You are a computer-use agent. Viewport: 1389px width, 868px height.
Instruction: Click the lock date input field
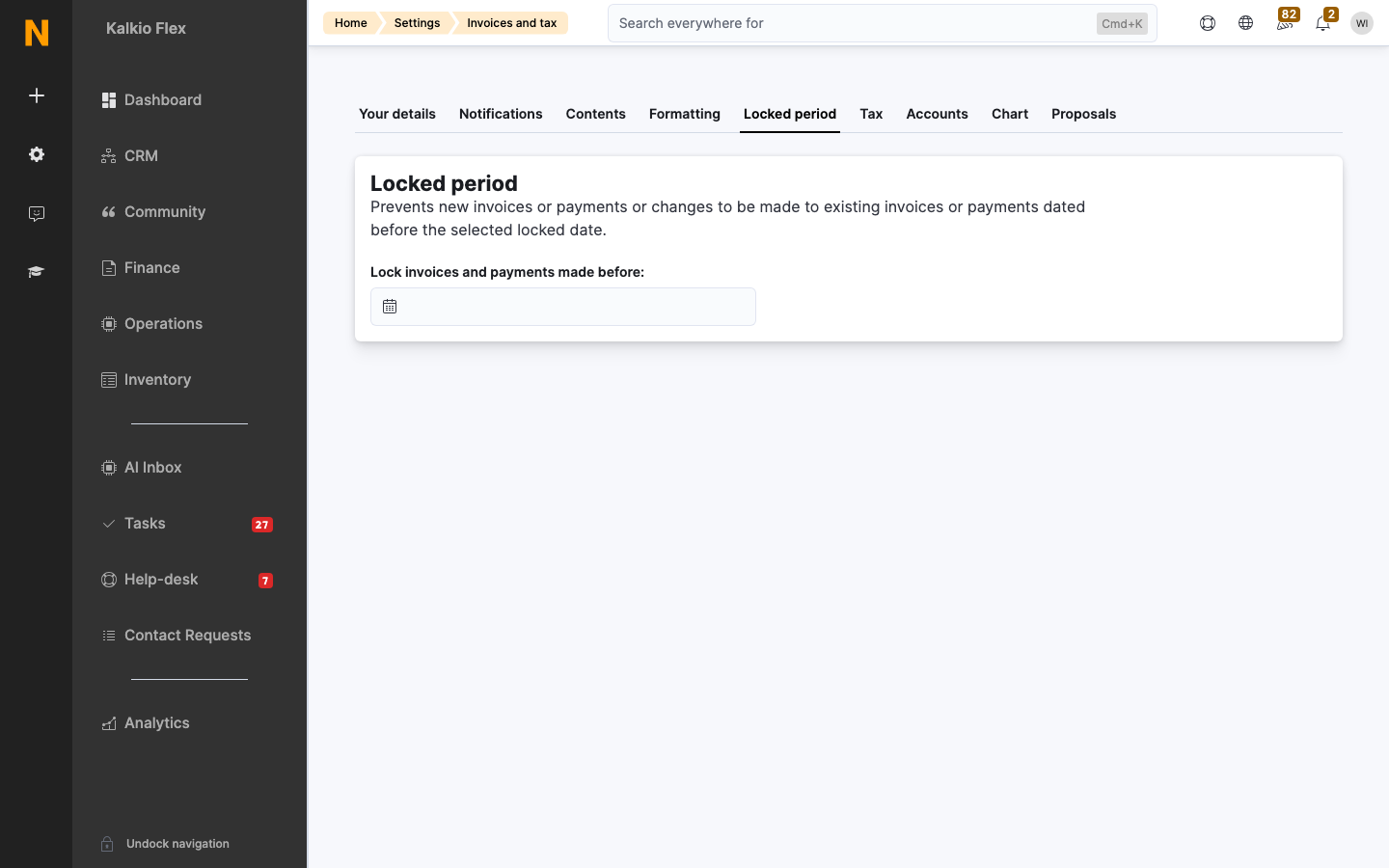point(563,307)
